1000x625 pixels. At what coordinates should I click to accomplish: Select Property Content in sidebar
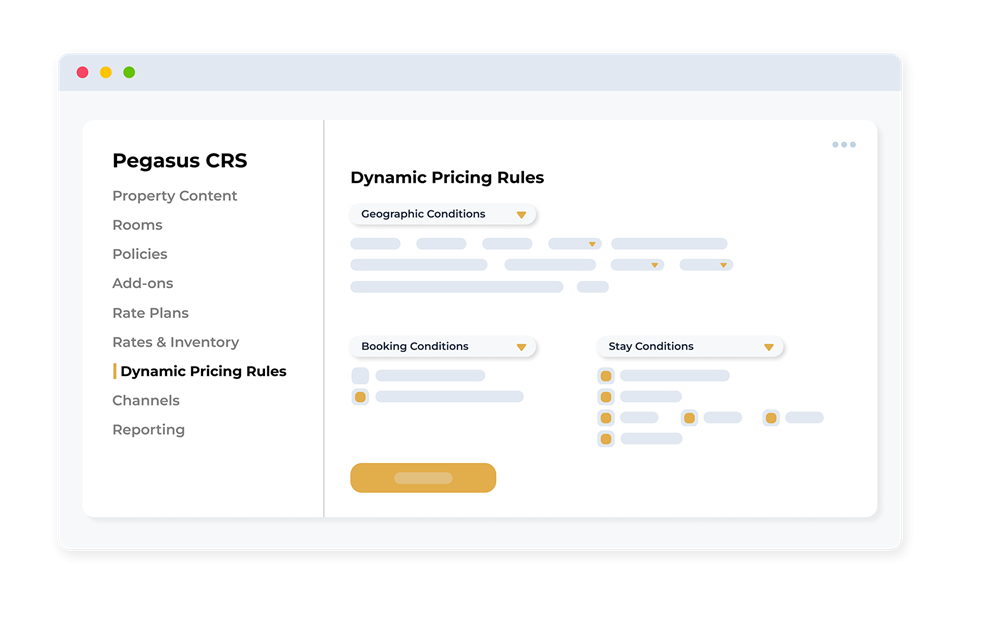(x=175, y=196)
